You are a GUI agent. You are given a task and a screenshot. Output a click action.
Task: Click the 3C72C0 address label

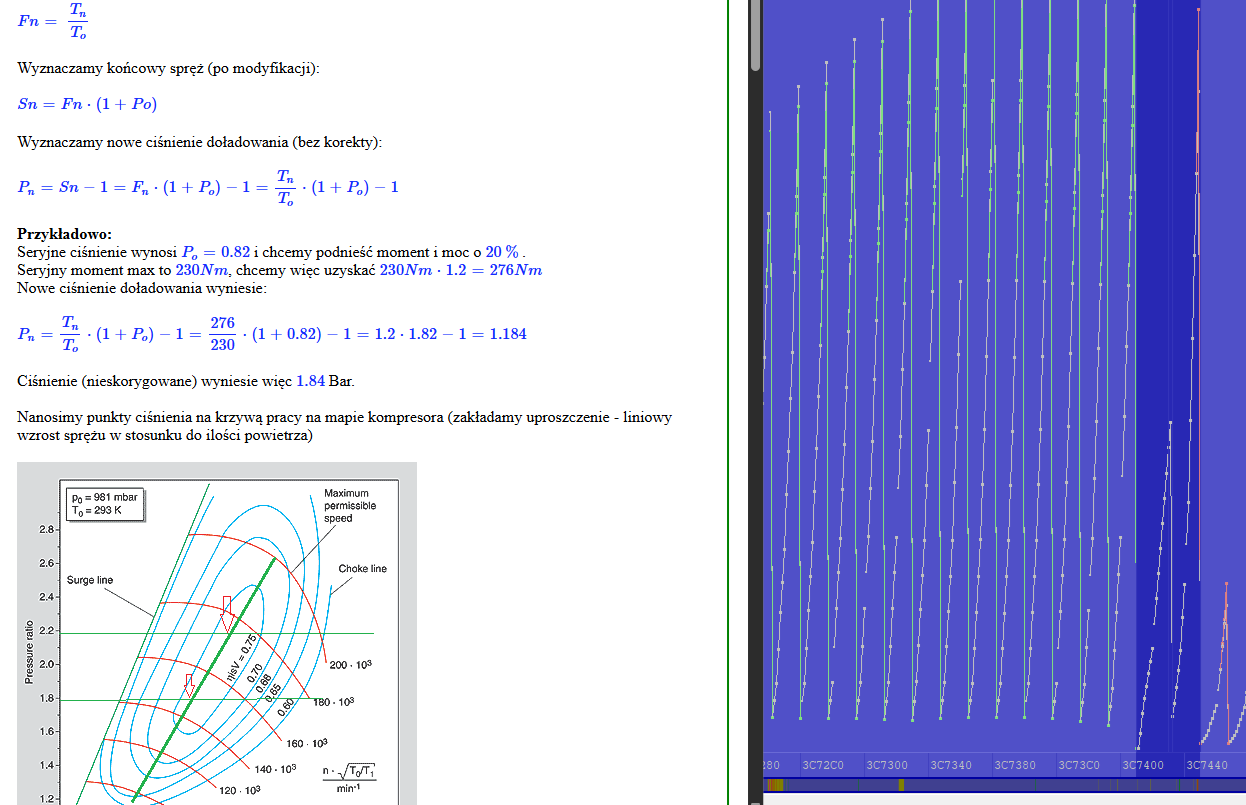coord(822,765)
